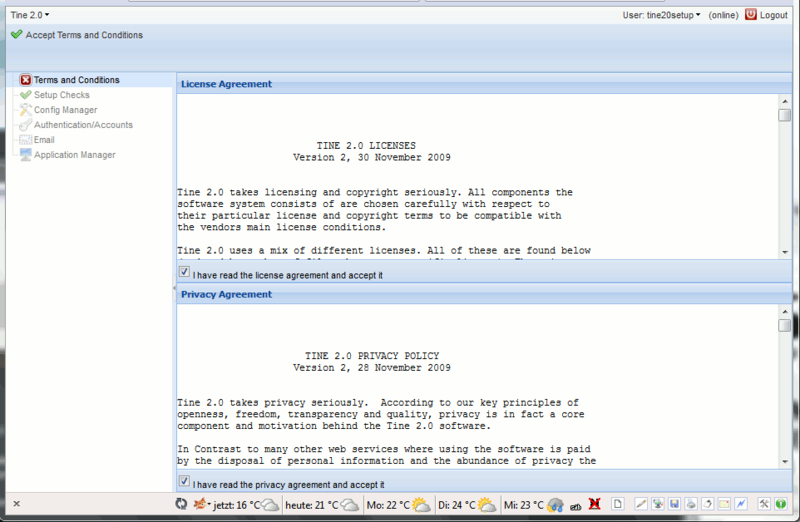Image resolution: width=800 pixels, height=522 pixels.
Task: Click yellow note icon in status bar
Action: point(724,504)
